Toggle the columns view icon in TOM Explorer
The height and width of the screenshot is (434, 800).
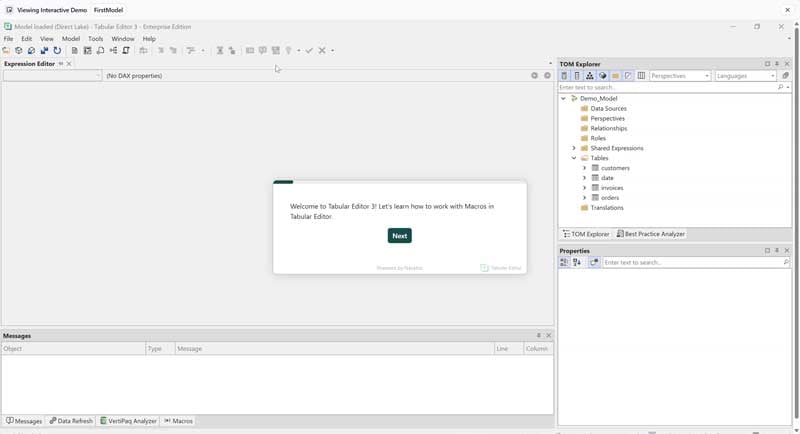641,76
